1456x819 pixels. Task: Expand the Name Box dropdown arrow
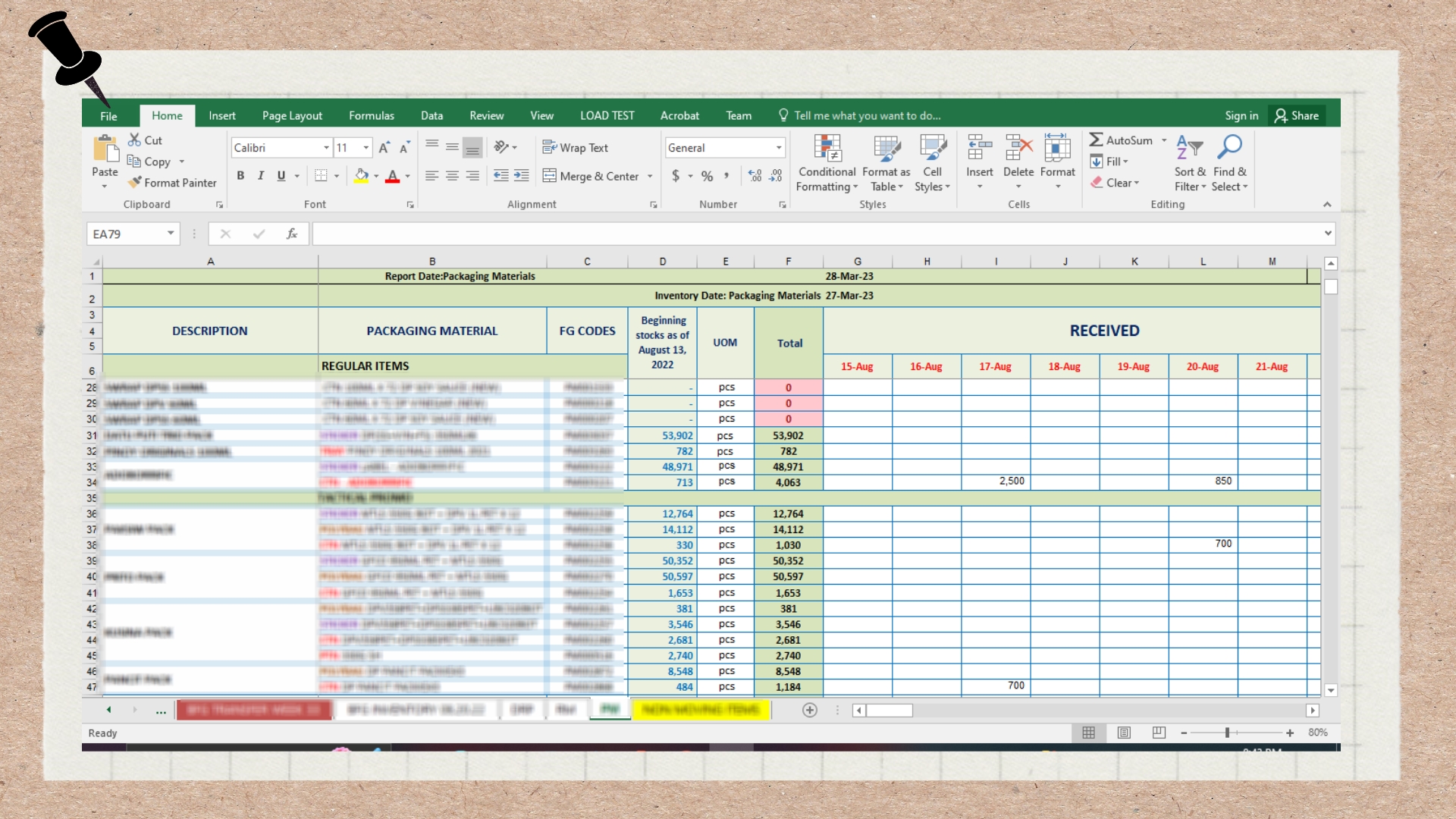click(171, 234)
